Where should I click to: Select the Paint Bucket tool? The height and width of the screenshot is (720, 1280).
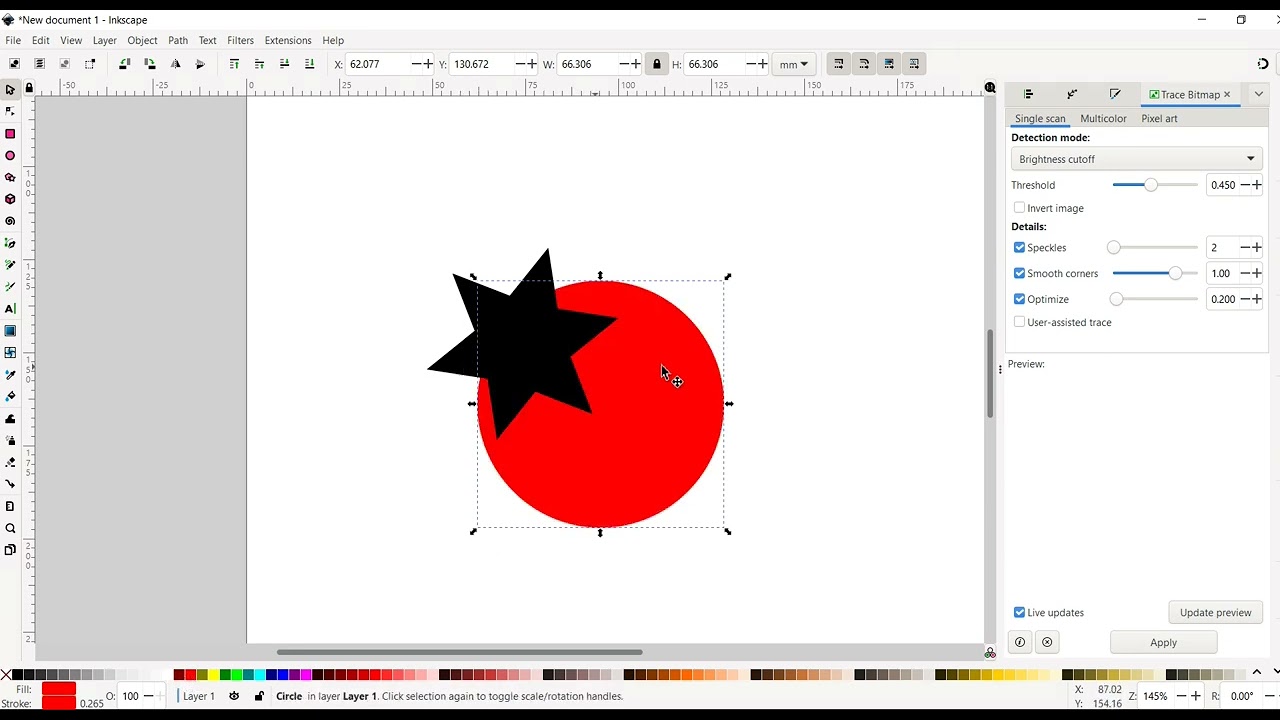pos(10,397)
